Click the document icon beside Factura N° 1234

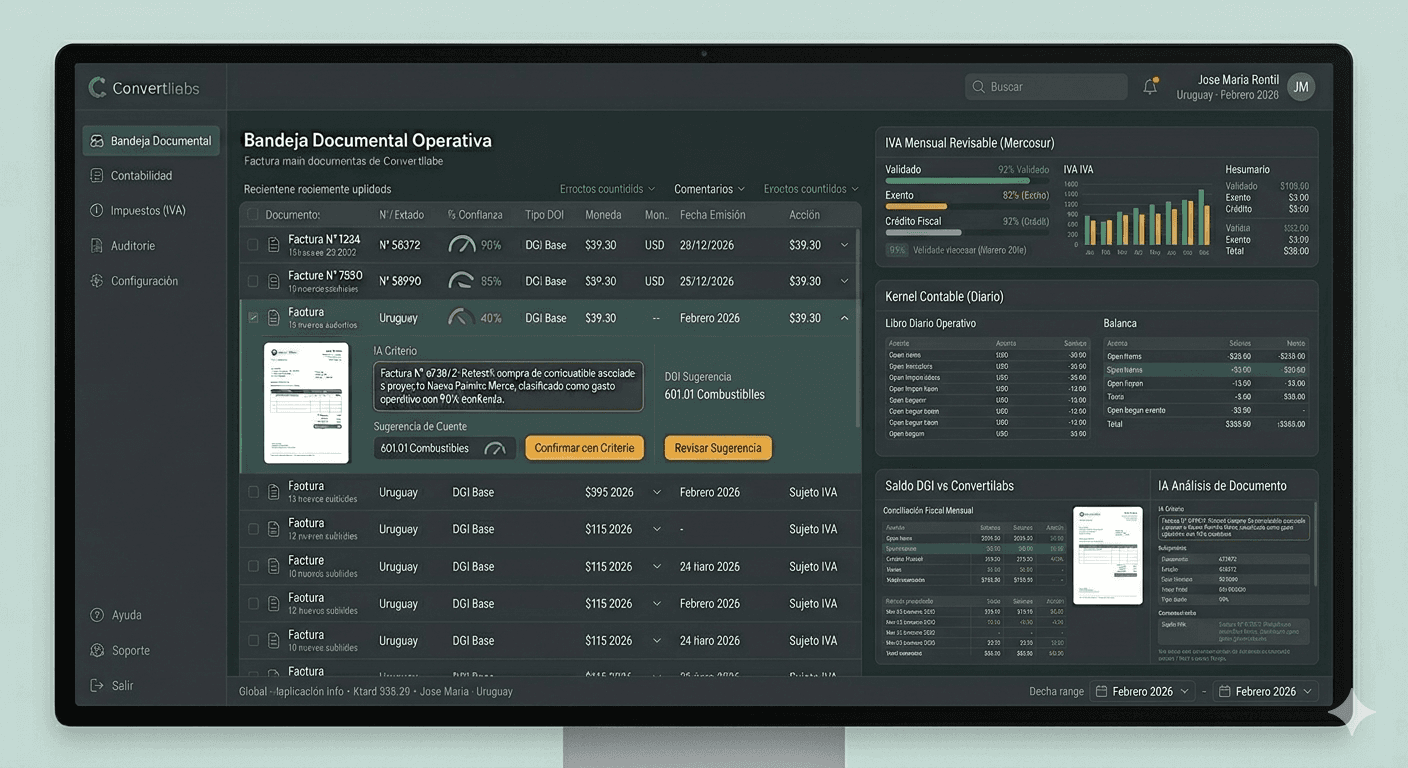coord(273,244)
